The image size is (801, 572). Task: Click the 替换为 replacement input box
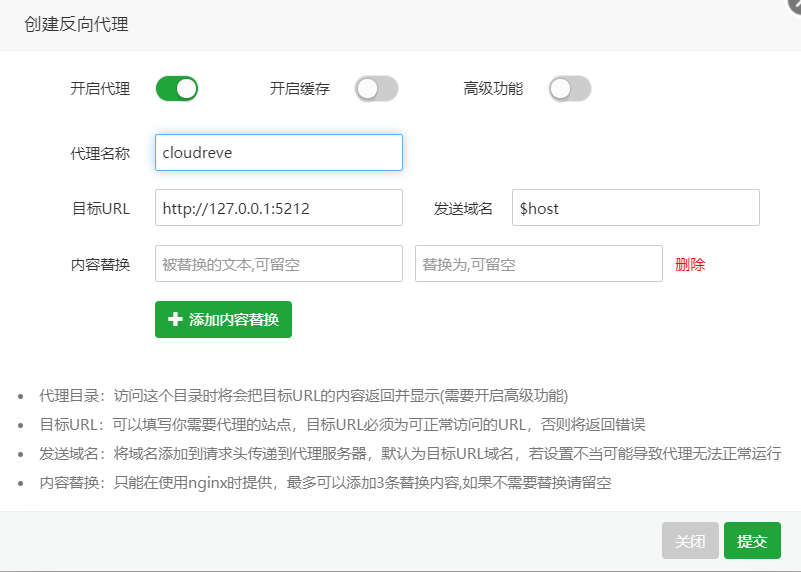[x=539, y=264]
